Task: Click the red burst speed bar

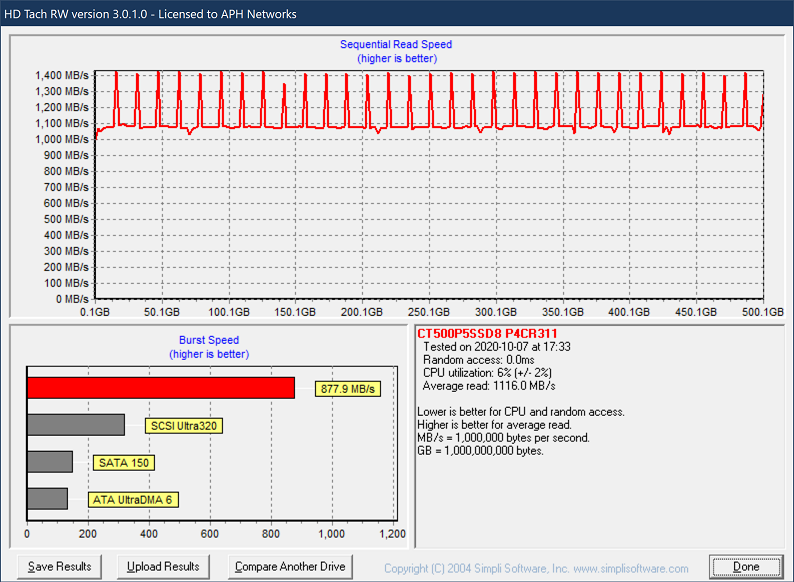Action: 160,388
